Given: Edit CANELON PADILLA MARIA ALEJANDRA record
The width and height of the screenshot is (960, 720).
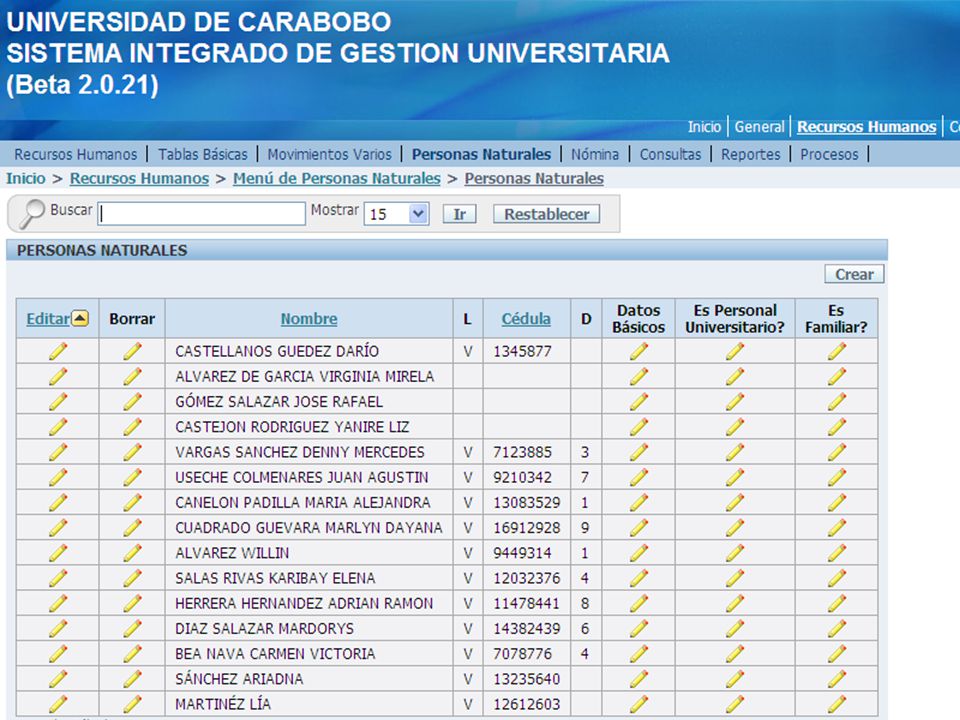Looking at the screenshot, I should [x=58, y=503].
